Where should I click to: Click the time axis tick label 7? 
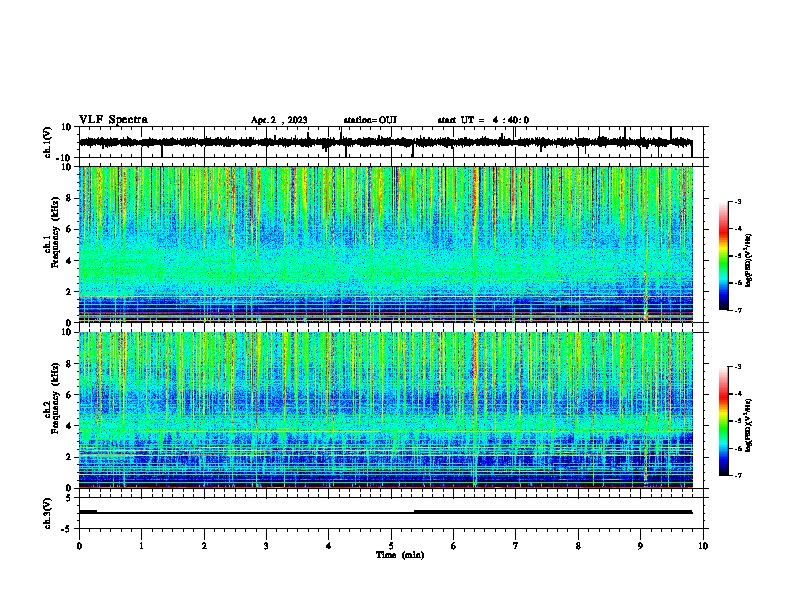point(516,546)
